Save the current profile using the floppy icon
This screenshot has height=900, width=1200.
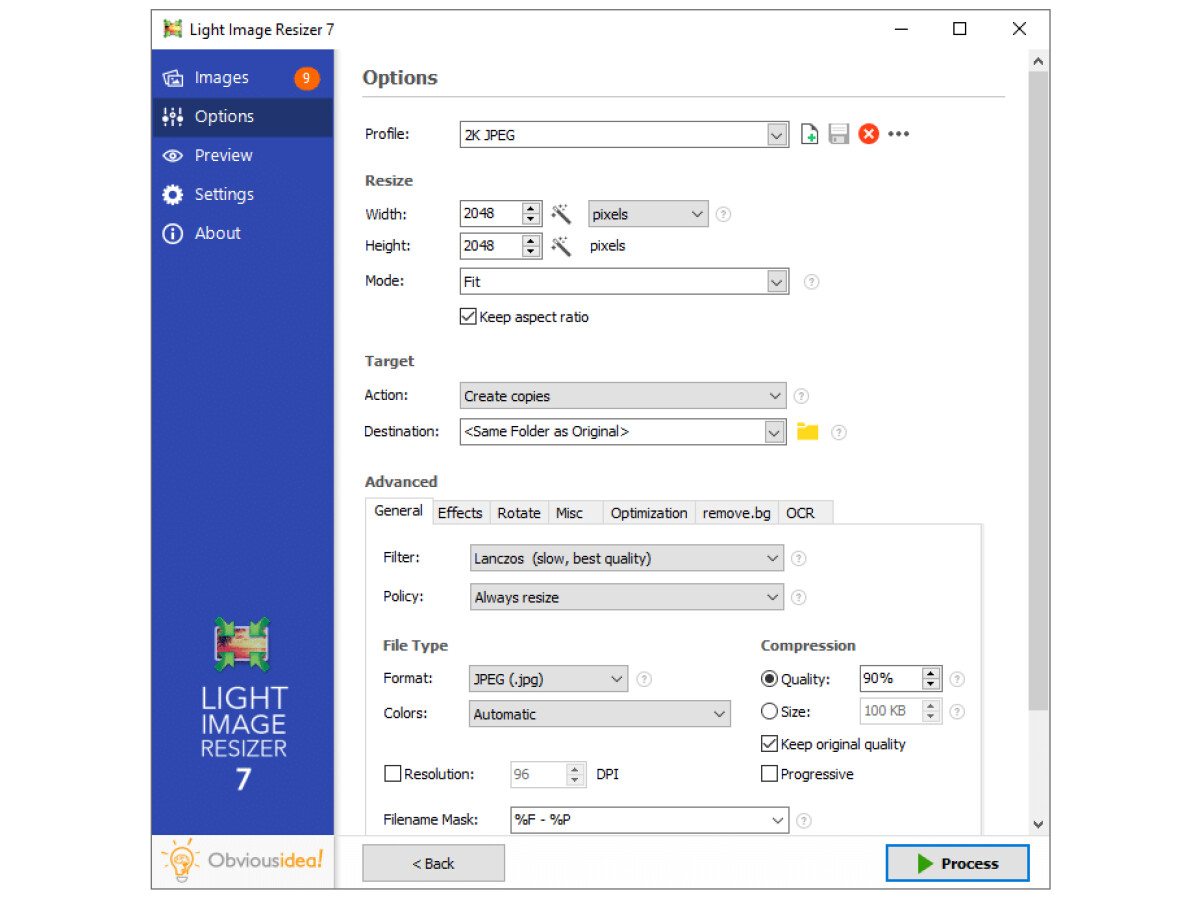click(839, 134)
